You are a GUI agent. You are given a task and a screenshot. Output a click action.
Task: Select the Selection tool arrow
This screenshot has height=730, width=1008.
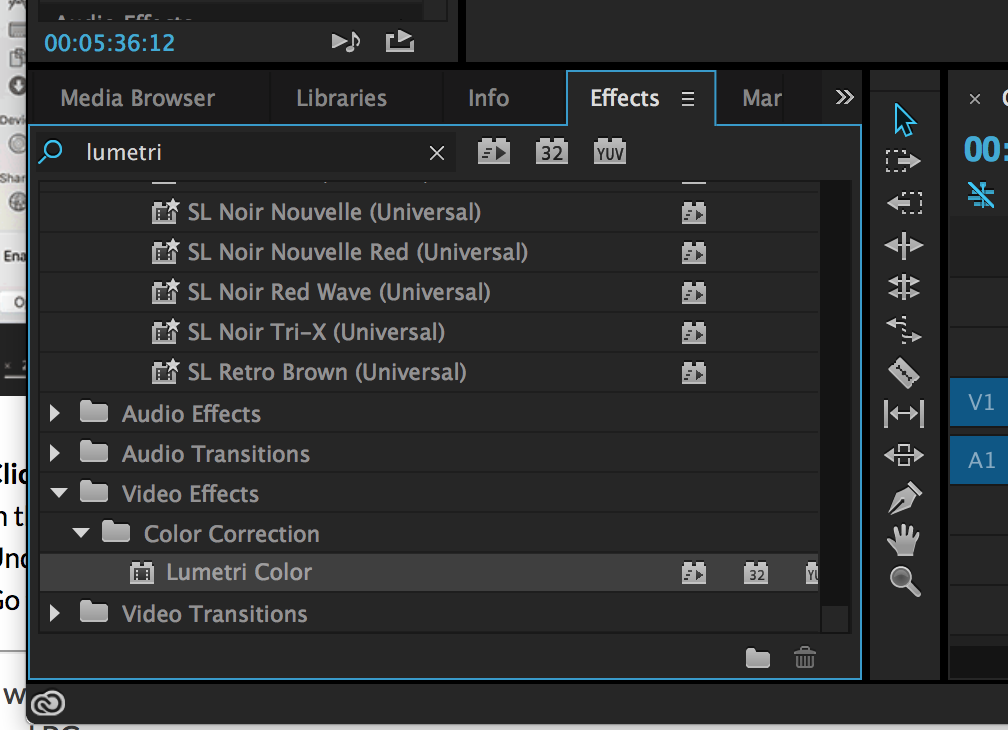pyautogui.click(x=904, y=120)
